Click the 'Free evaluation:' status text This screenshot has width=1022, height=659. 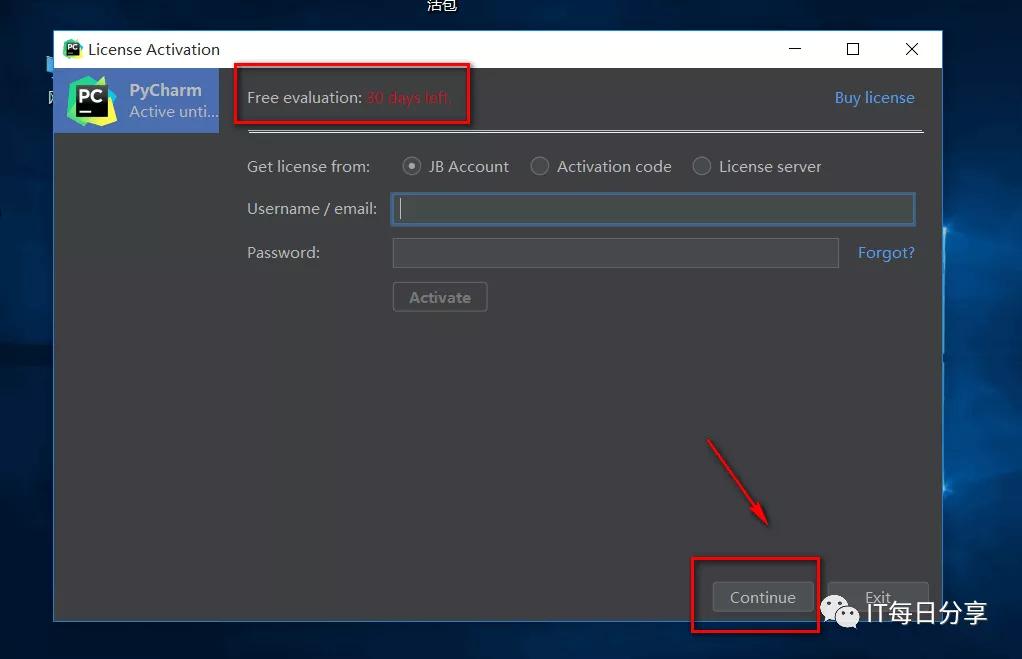304,98
